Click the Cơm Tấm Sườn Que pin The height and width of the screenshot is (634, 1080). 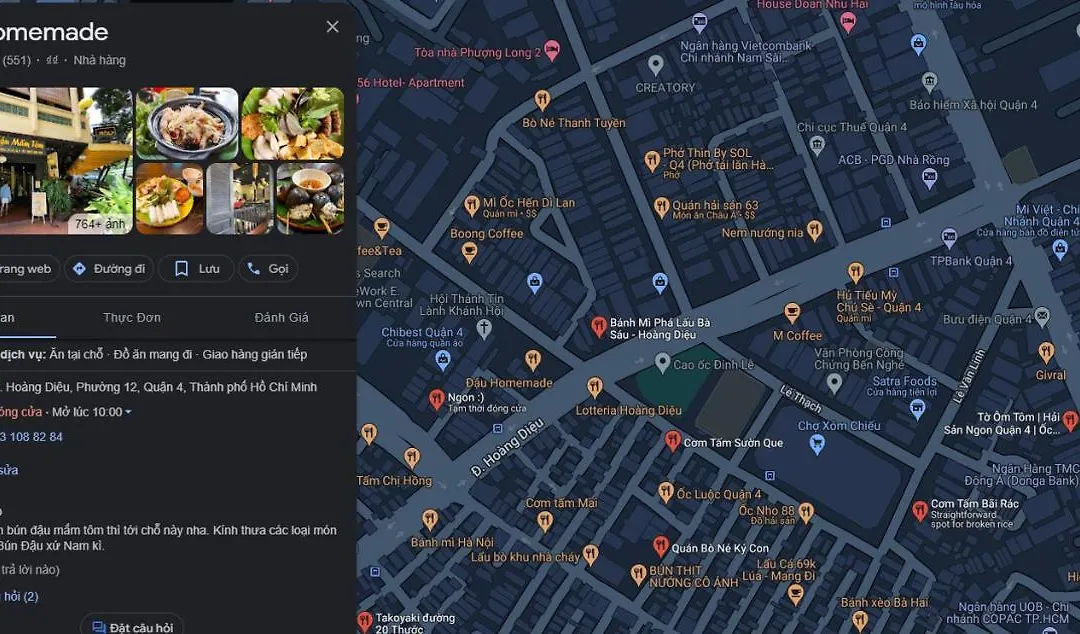673,440
